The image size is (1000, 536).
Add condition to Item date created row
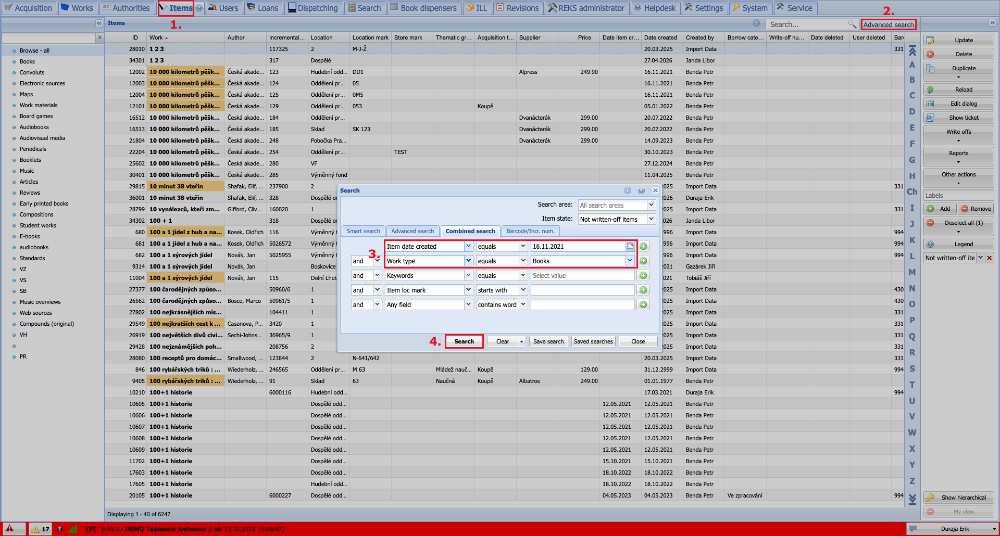point(643,246)
